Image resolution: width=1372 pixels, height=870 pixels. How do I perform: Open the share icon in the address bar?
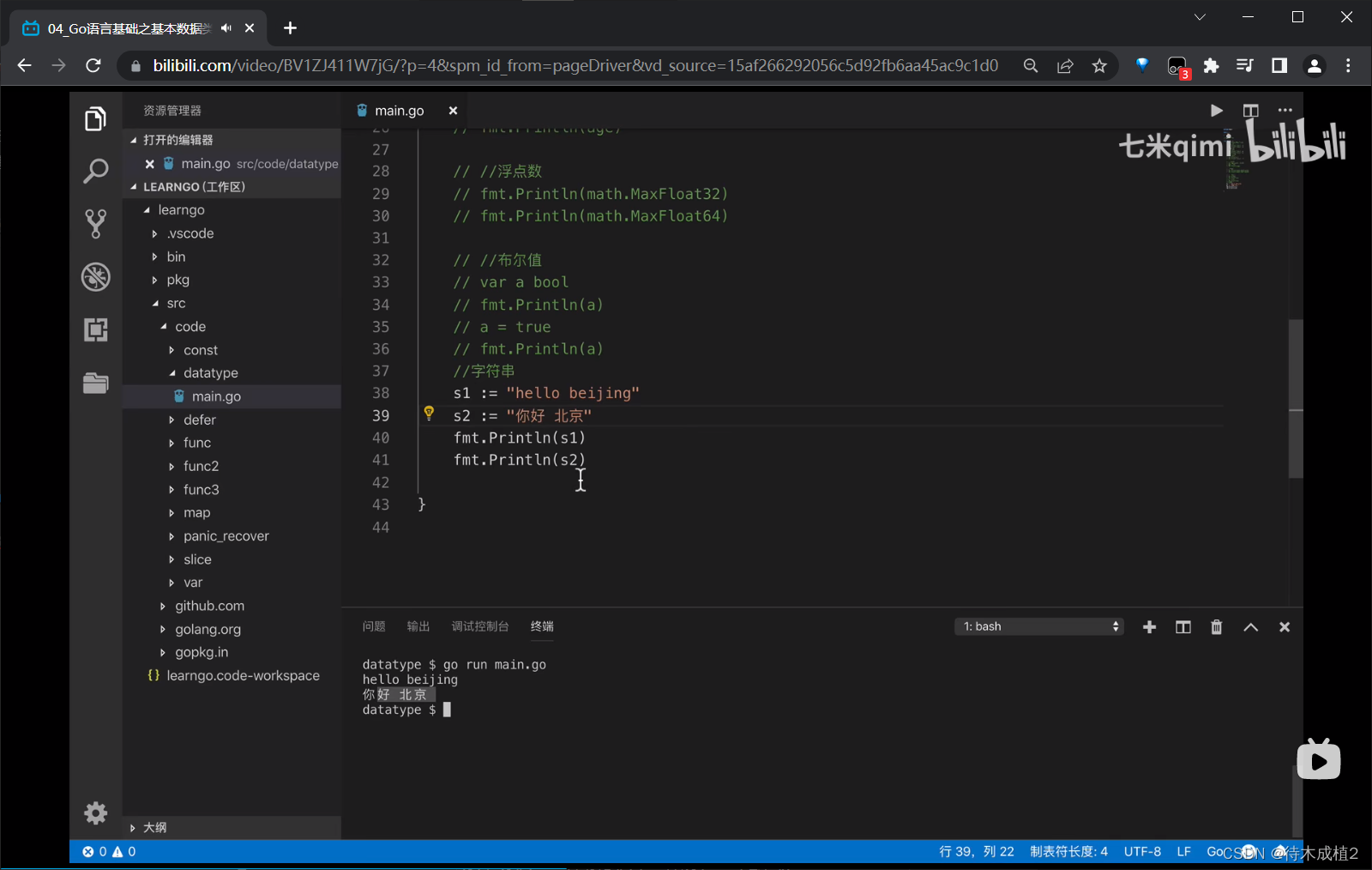1065,66
